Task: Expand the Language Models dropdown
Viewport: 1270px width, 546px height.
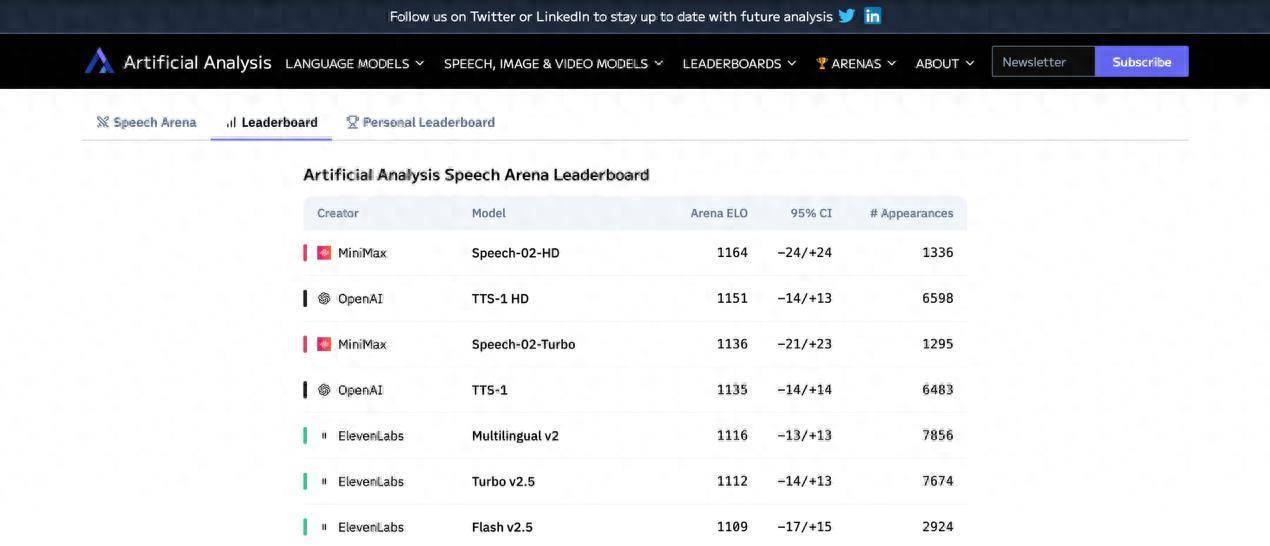Action: 355,63
